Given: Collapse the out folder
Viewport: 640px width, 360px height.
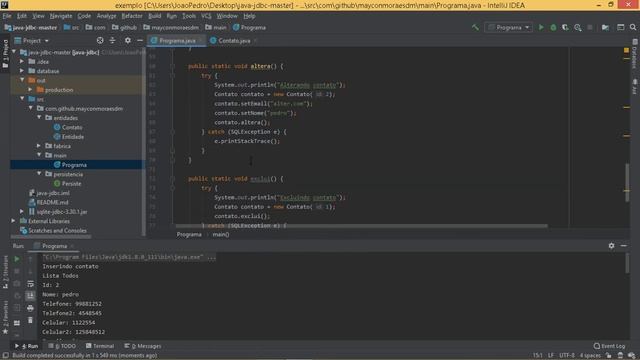Looking at the screenshot, I should [22, 80].
